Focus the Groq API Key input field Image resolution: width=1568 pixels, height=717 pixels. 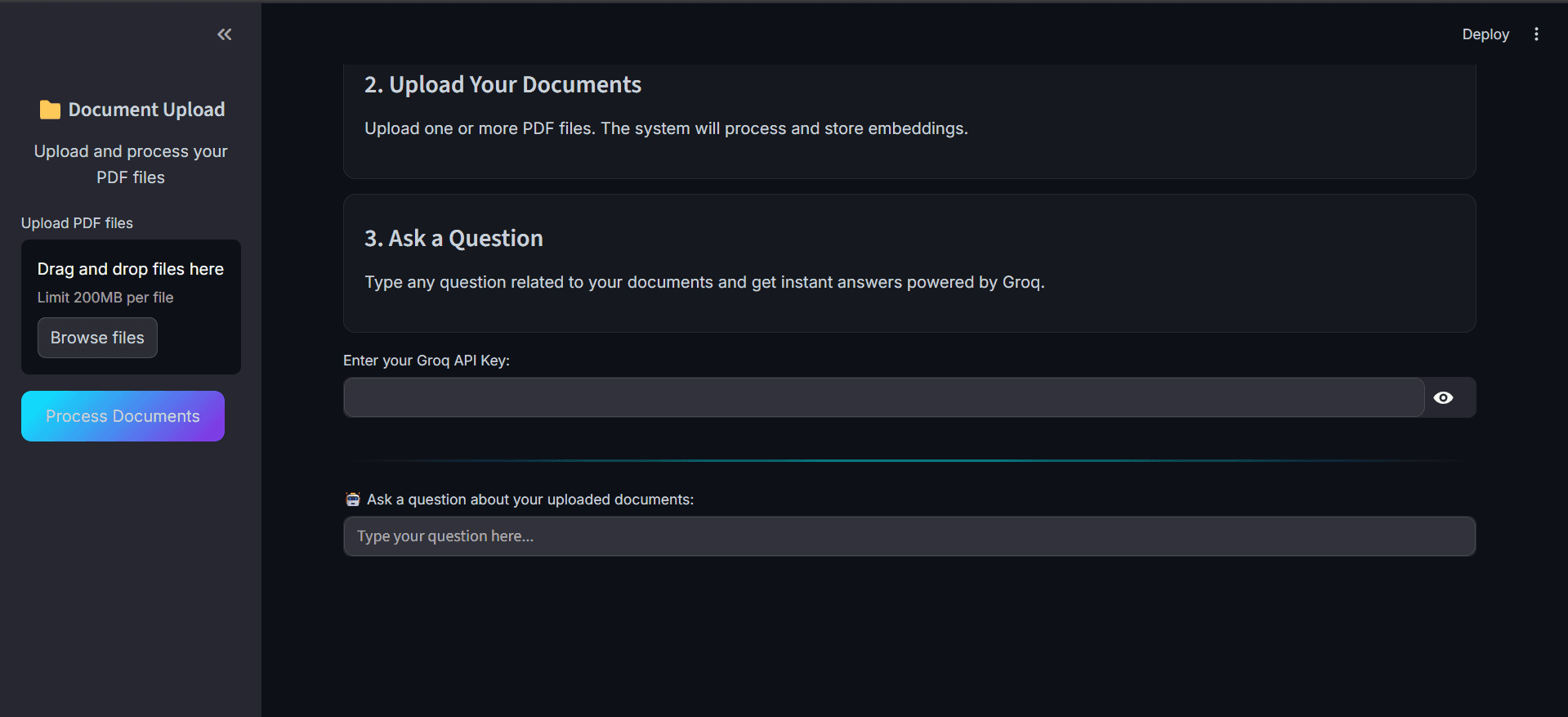[882, 397]
